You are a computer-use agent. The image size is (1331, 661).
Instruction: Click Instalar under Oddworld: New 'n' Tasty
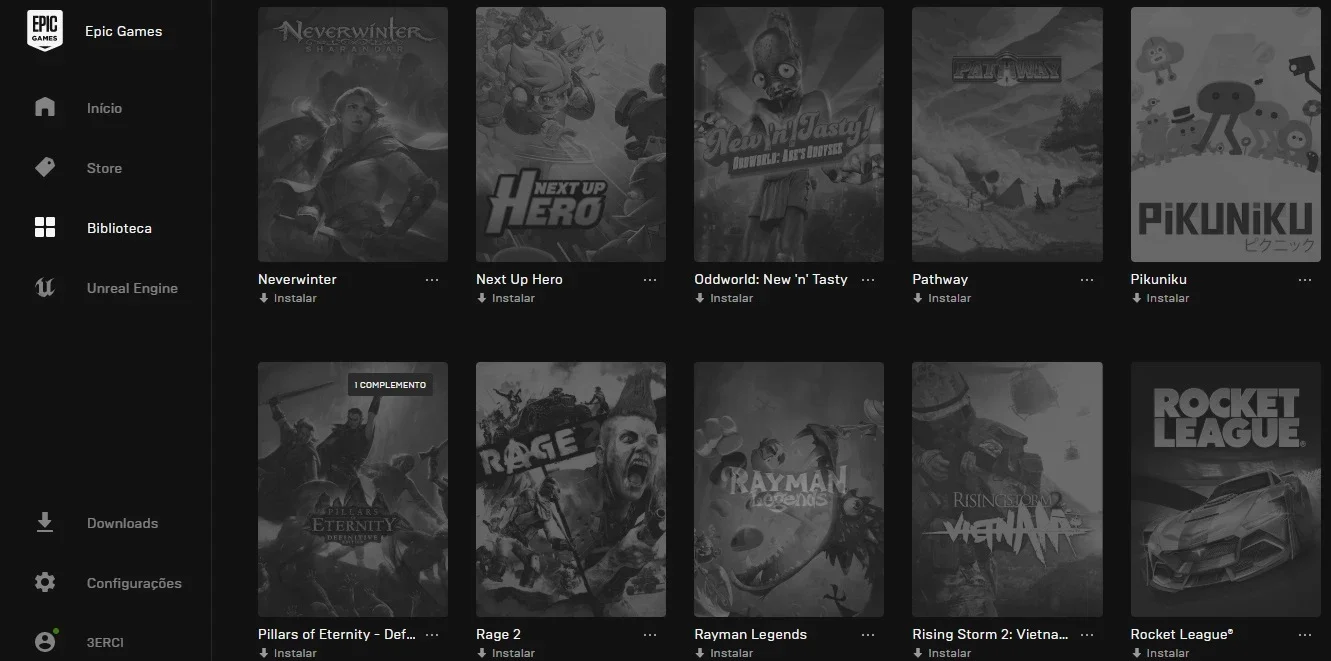click(723, 298)
